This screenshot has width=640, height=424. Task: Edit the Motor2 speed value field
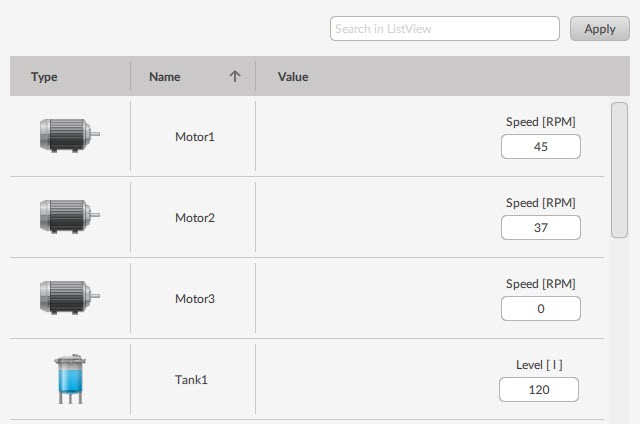coord(541,228)
